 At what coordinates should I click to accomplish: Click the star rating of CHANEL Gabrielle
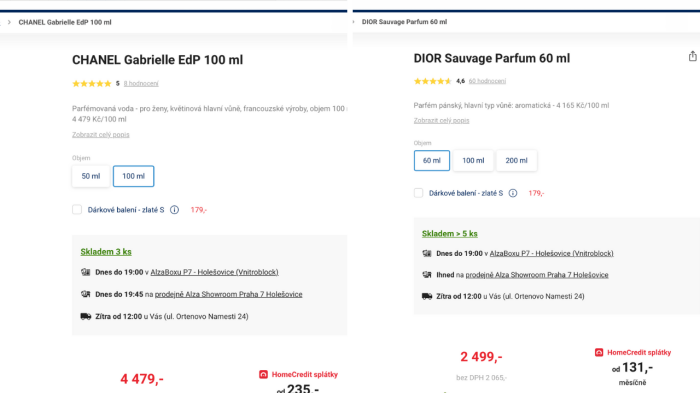click(x=92, y=84)
